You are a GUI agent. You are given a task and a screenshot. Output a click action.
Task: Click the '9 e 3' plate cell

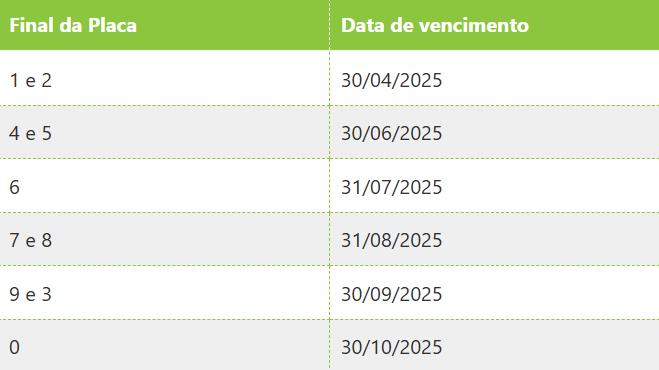click(164, 292)
